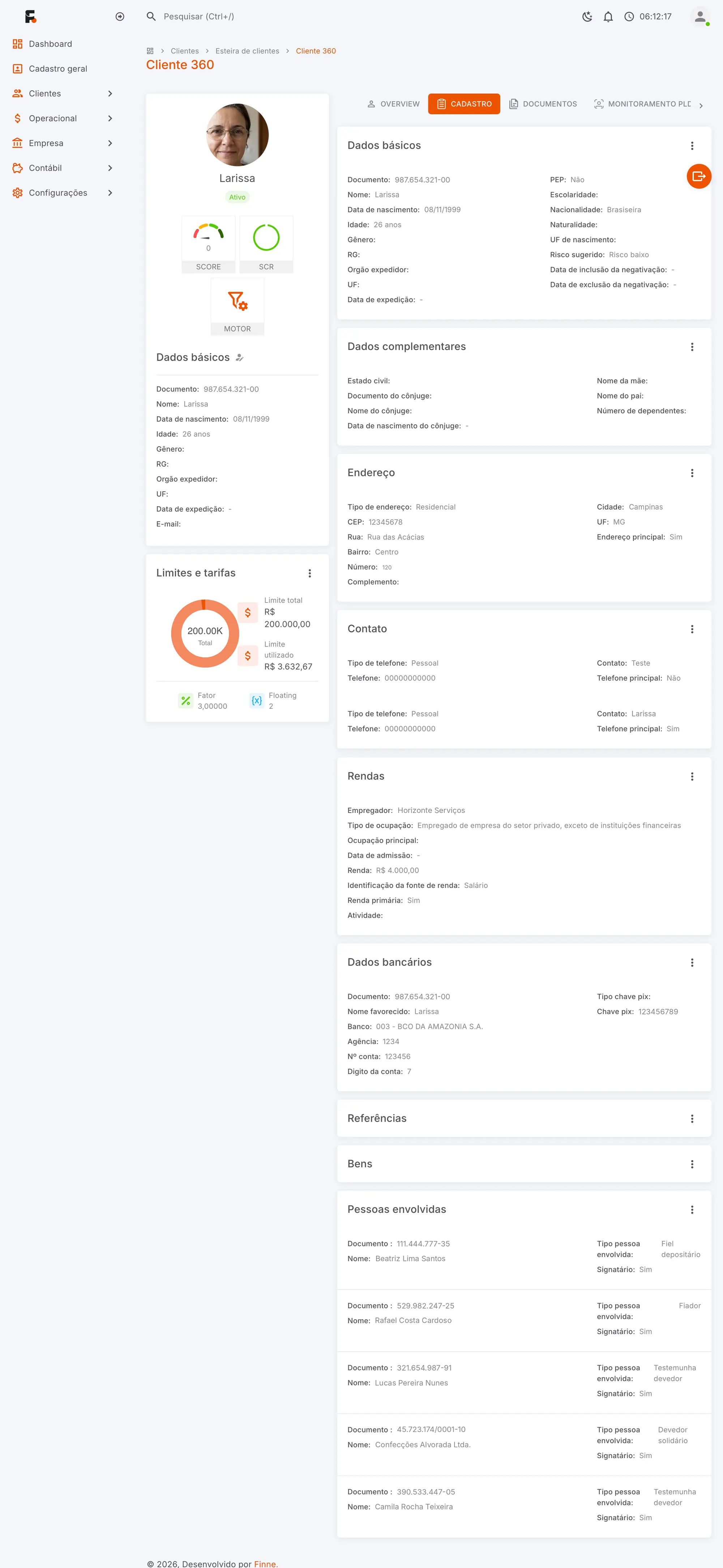723x1568 pixels.
Task: Click Larissa's profile photo
Action: [x=238, y=135]
